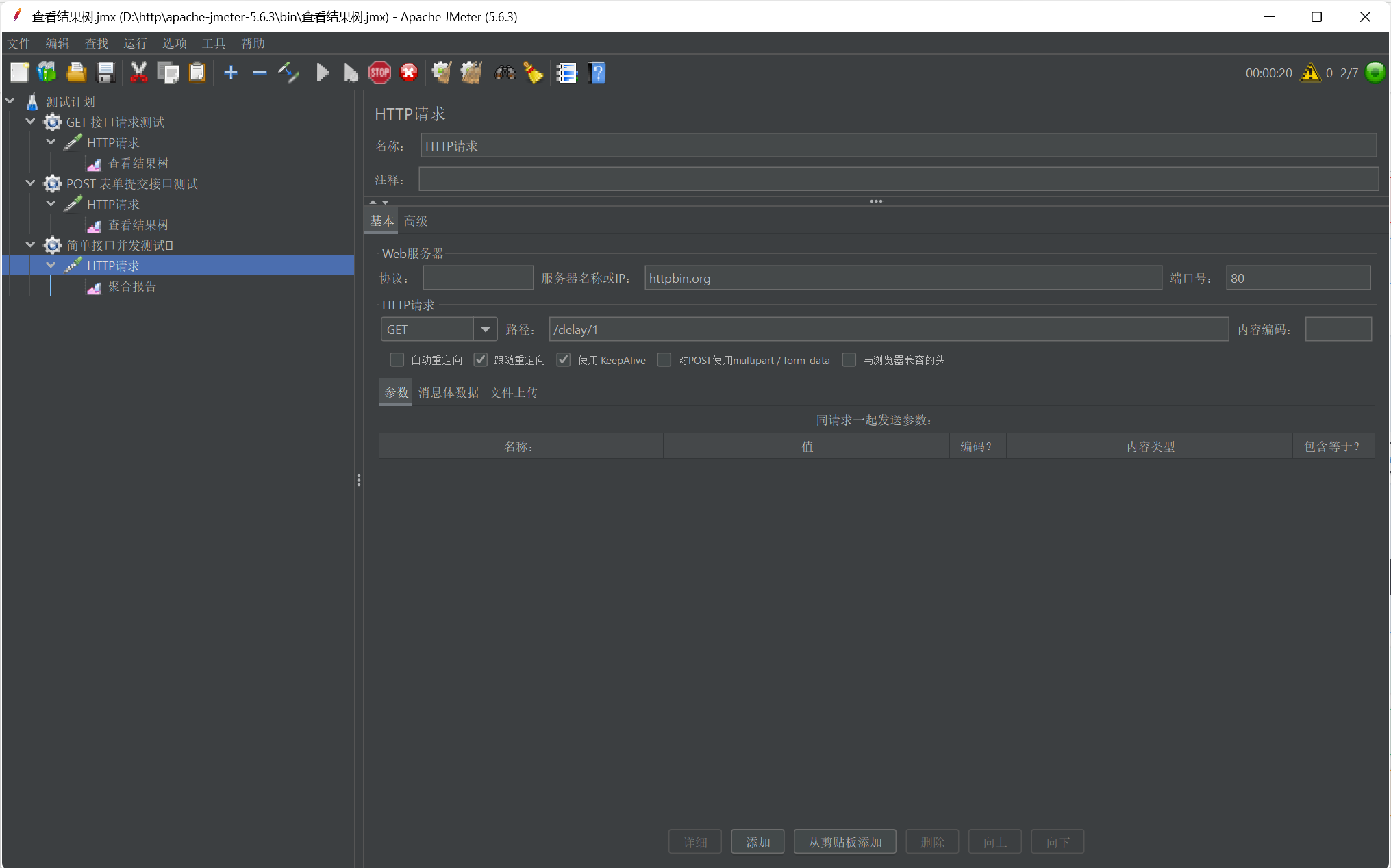Open the Function Helper list icon
The height and width of the screenshot is (868, 1391).
(567, 73)
